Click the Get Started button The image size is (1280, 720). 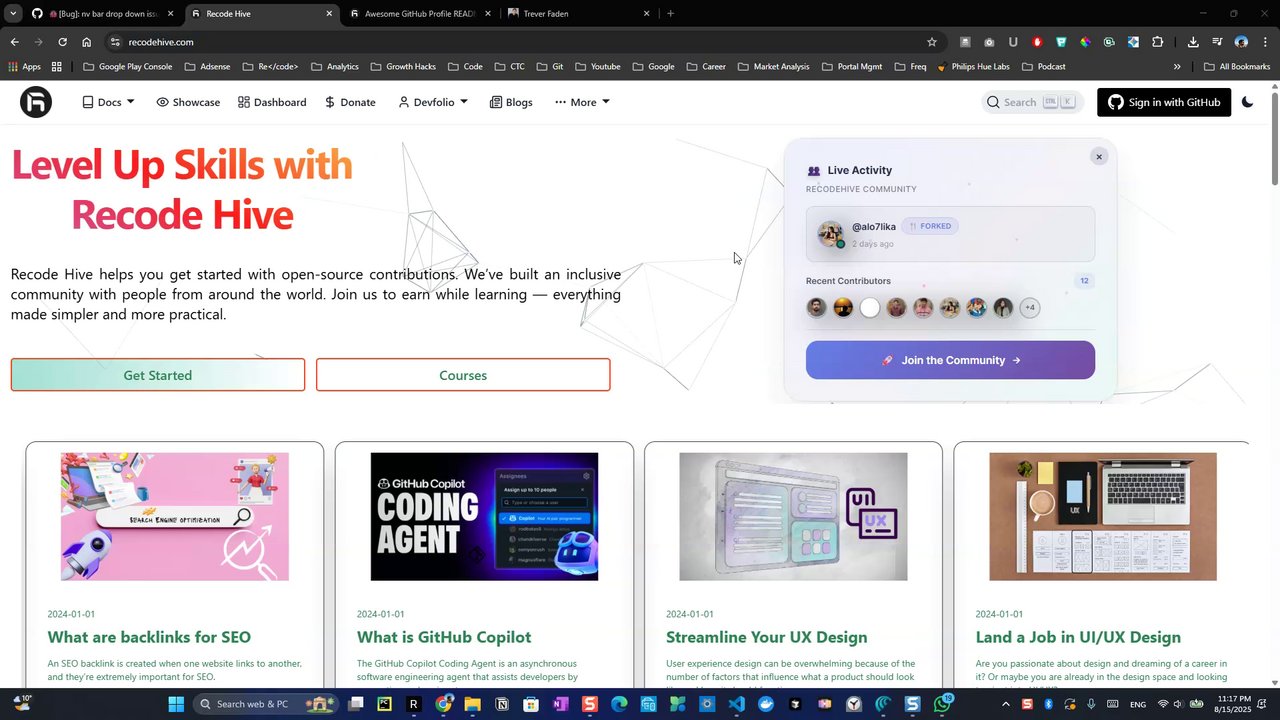[x=158, y=375]
